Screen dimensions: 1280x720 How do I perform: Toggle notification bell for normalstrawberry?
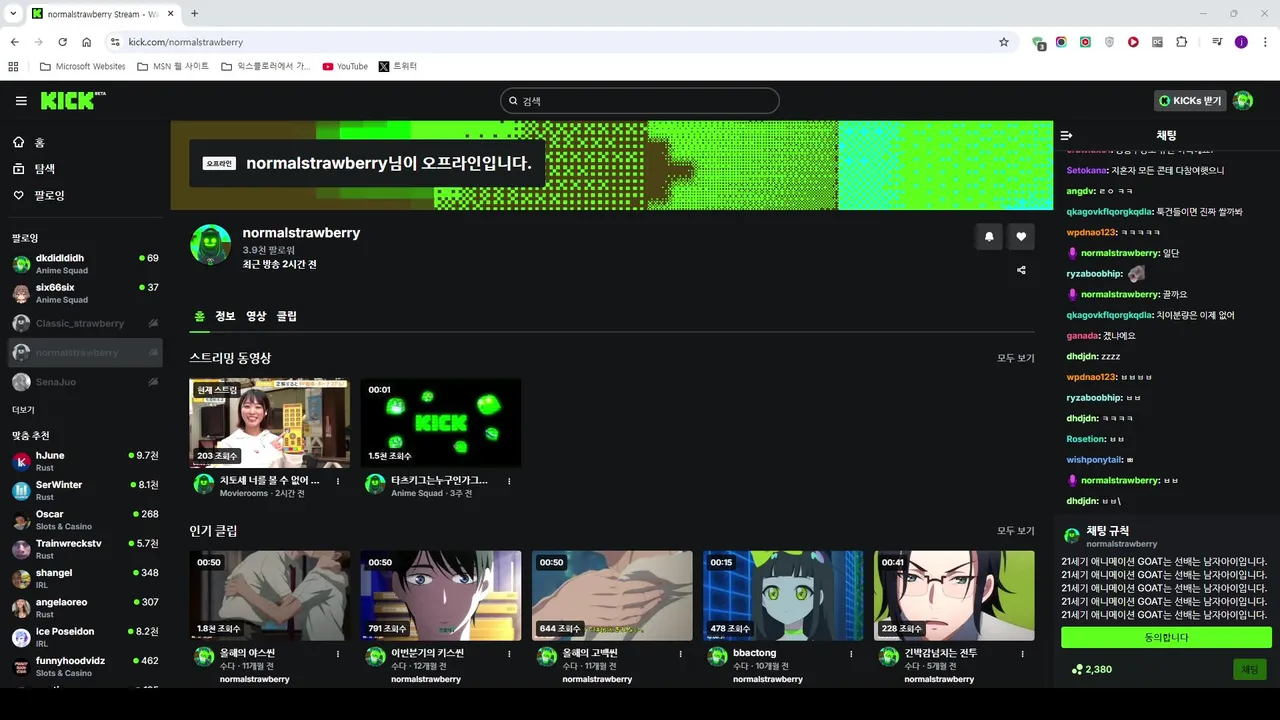pyautogui.click(x=989, y=237)
